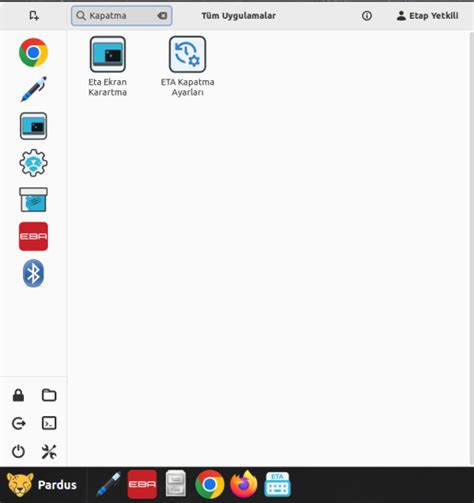Open the pen app in sidebar
Viewport: 474px width, 503px height.
coord(33,89)
